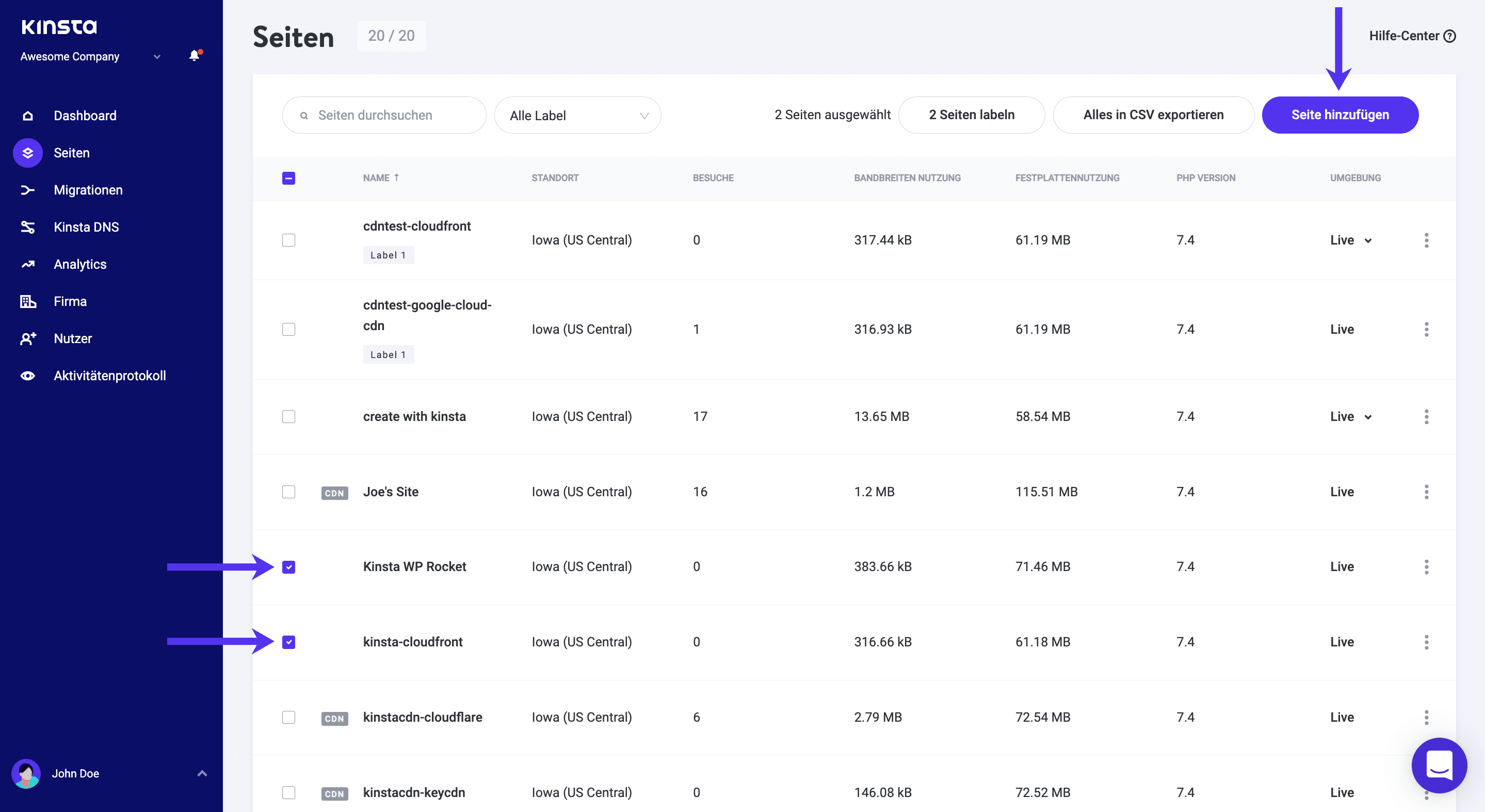Open the three-dot menu for kinsta-cloudfront
Image resolution: width=1485 pixels, height=812 pixels.
1426,642
